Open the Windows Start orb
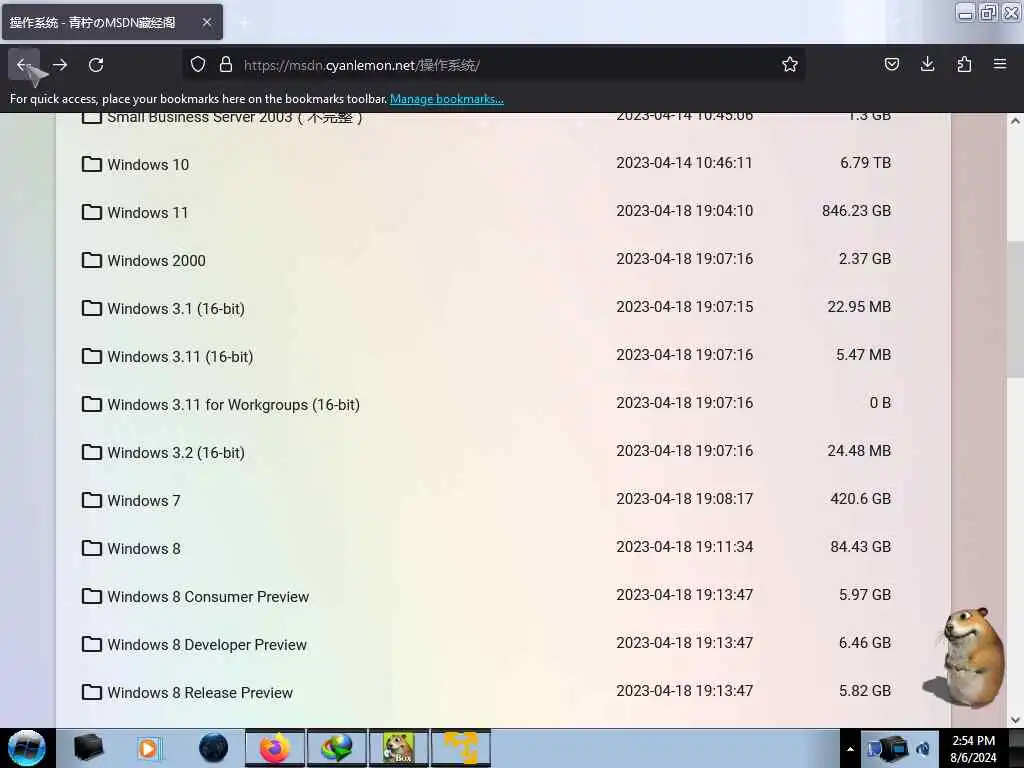Screen dimensions: 1024x768 pyautogui.click(x=27, y=748)
